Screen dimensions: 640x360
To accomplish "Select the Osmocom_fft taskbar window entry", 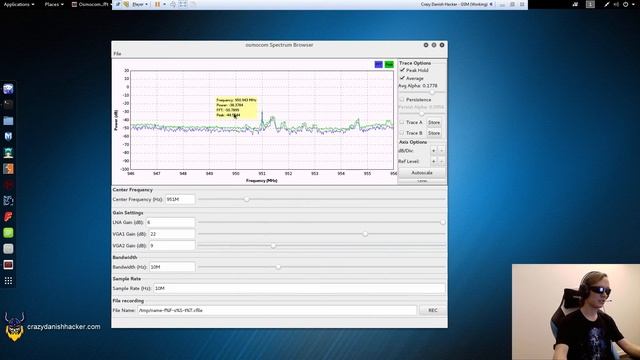I will pyautogui.click(x=91, y=4).
